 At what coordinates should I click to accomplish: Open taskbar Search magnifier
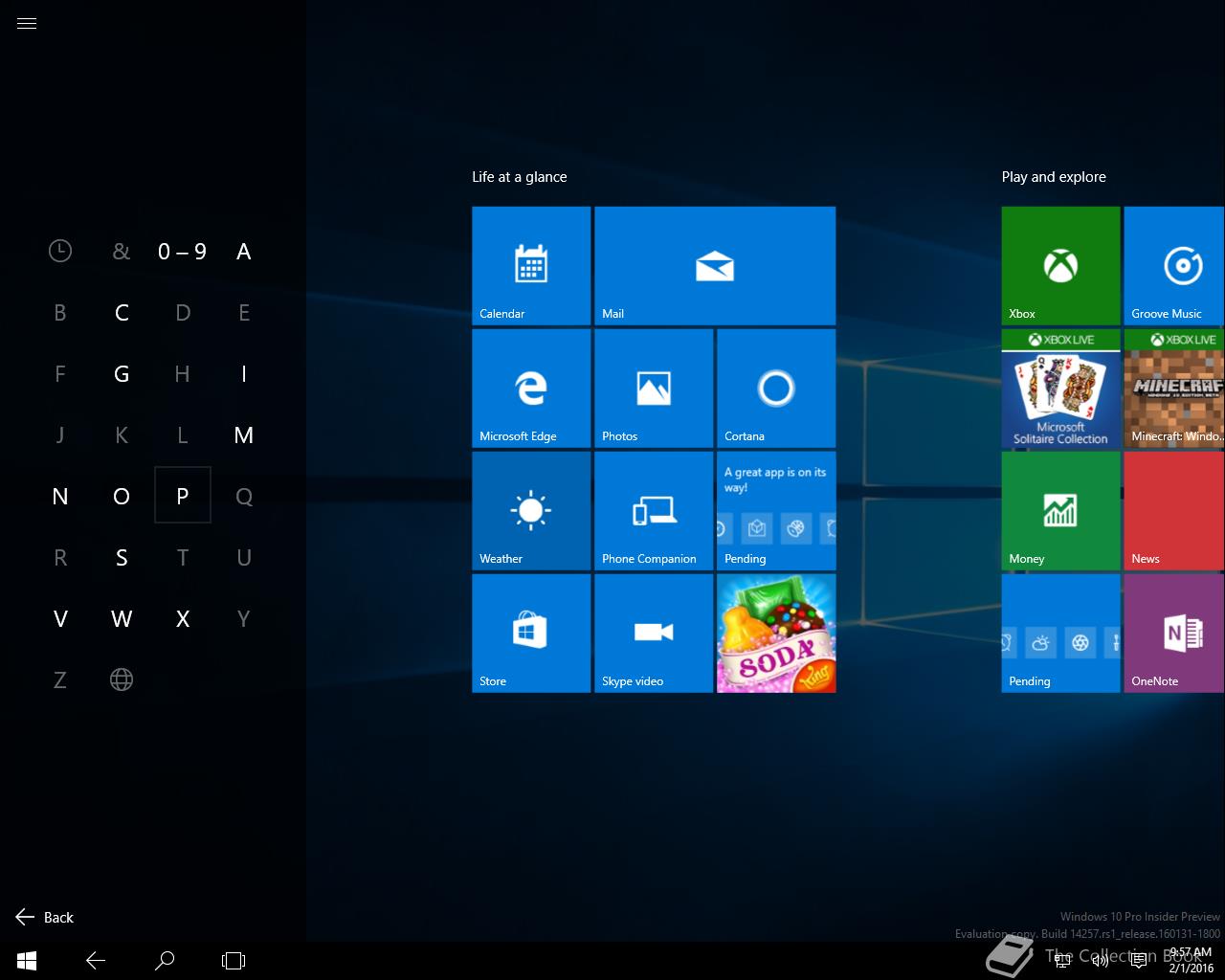[165, 960]
